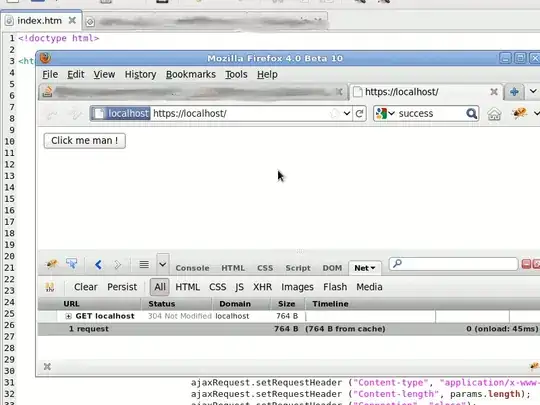Open dropdown arrow next to lines icon
Image resolution: width=540 pixels, height=405 pixels.
(x=163, y=264)
